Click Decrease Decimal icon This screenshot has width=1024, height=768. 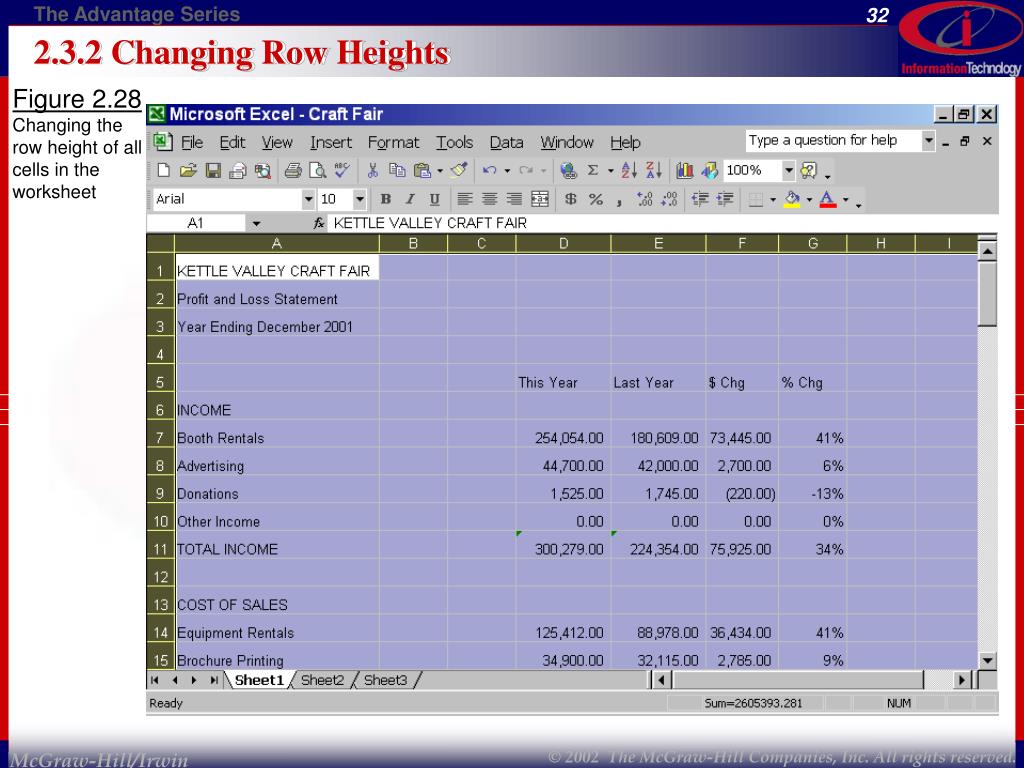(669, 199)
